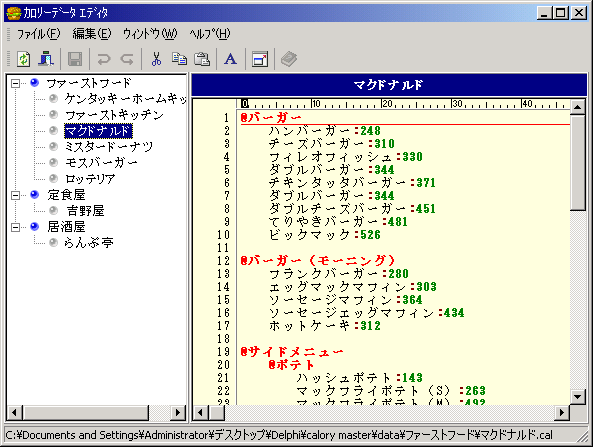
Task: Click the paste clipboard icon
Action: tap(202, 59)
